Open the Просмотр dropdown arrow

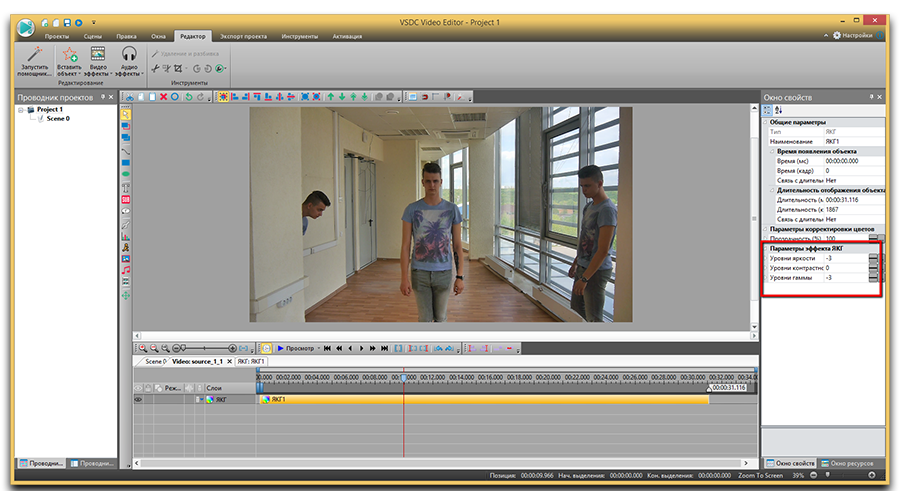[319, 348]
